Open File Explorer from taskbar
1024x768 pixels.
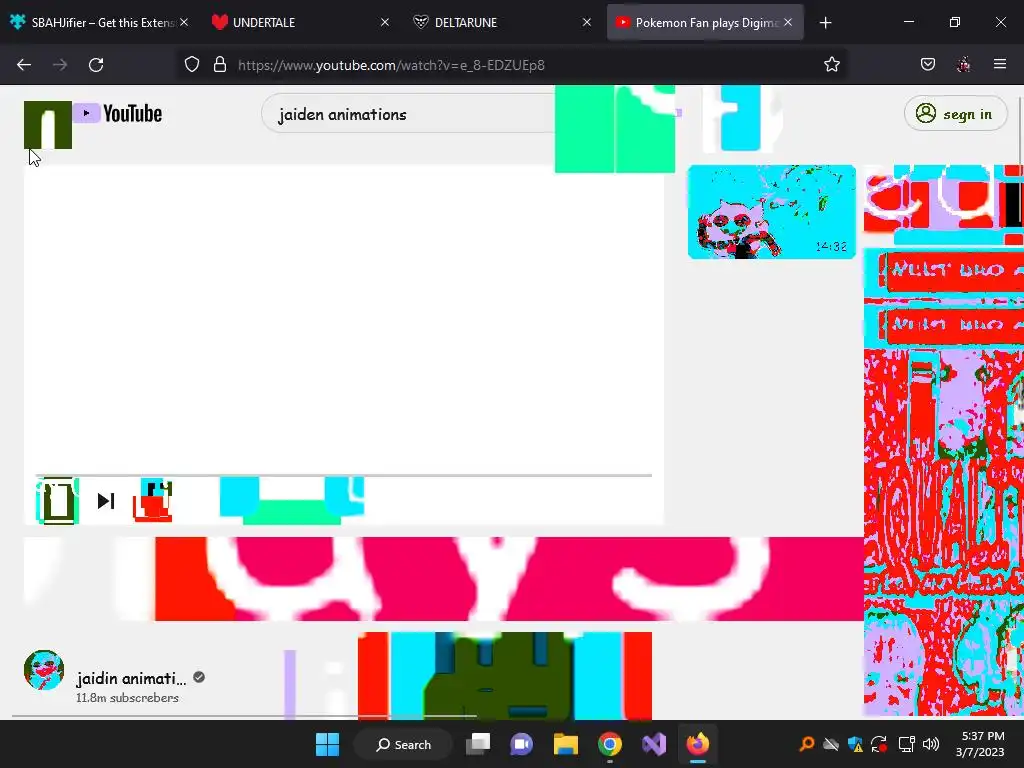click(x=566, y=744)
